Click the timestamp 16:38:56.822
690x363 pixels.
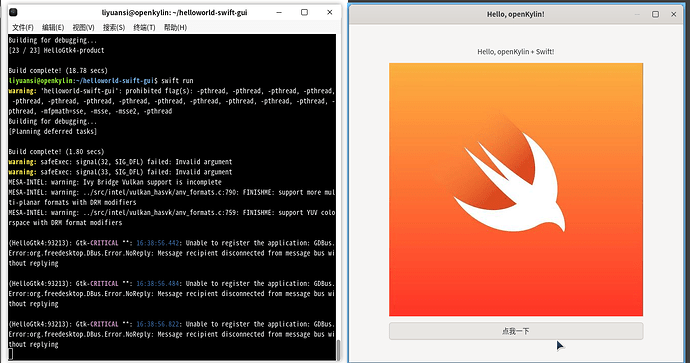click(158, 324)
